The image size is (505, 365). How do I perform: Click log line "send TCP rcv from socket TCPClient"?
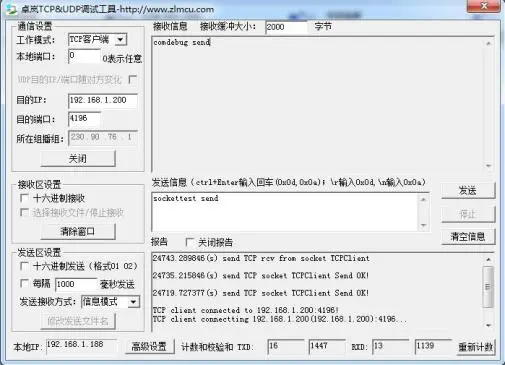click(261, 258)
